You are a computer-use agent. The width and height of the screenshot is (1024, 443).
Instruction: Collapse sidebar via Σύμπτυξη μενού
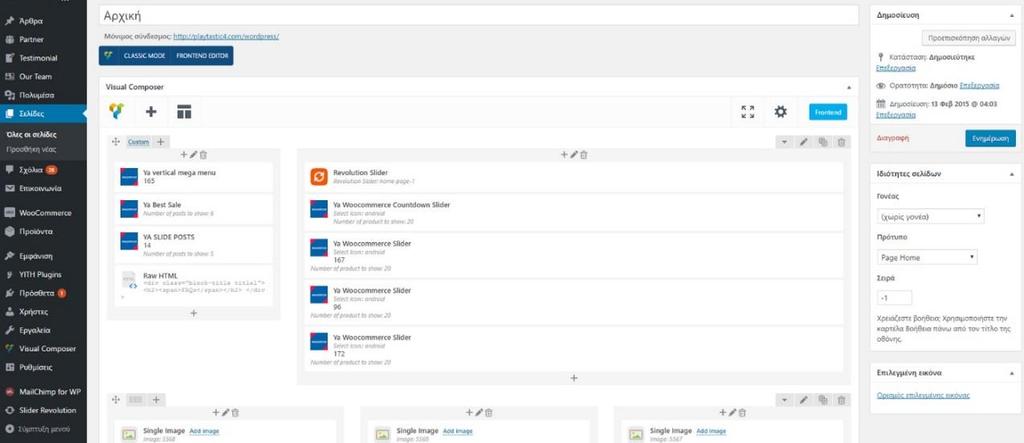pyautogui.click(x=43, y=429)
